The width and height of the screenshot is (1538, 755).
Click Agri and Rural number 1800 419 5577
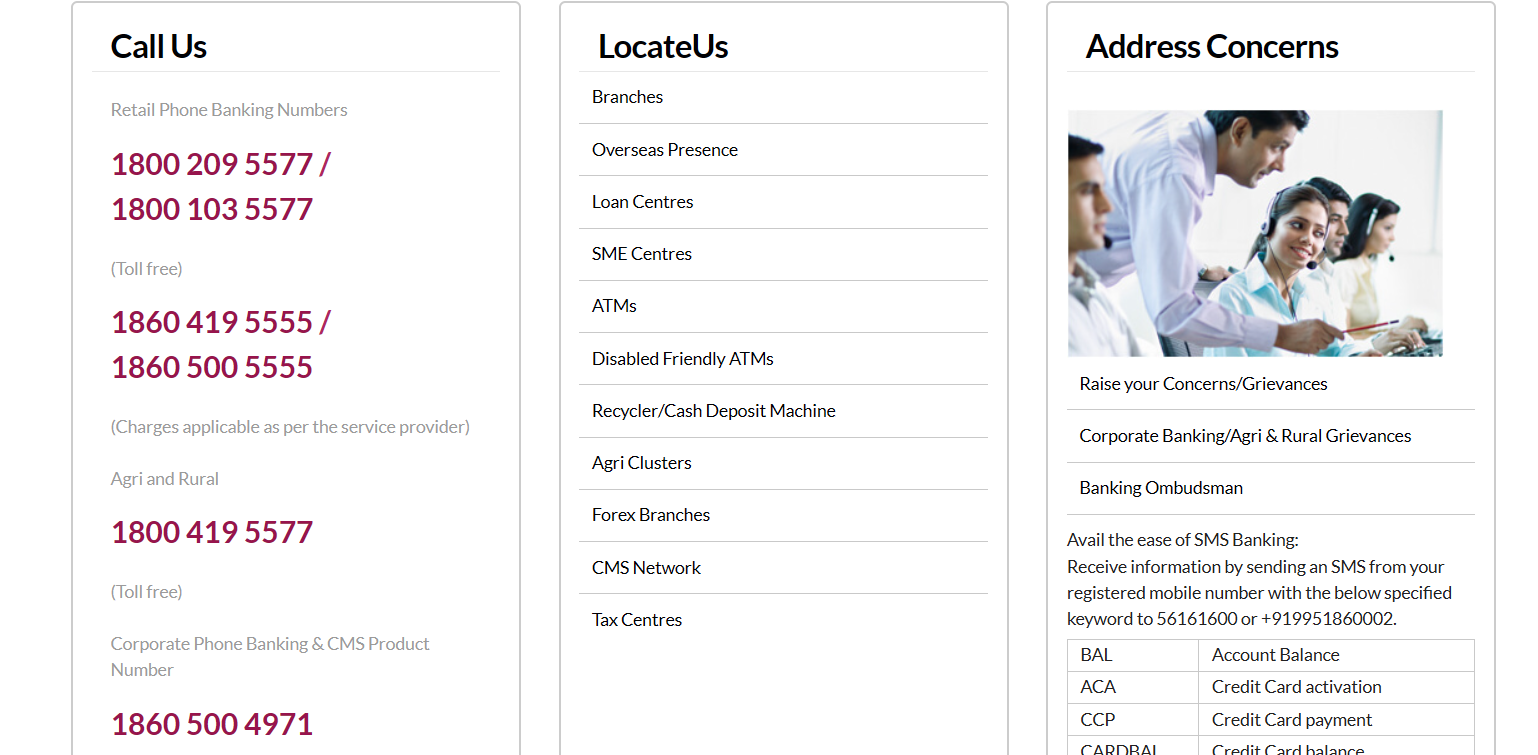click(x=212, y=532)
